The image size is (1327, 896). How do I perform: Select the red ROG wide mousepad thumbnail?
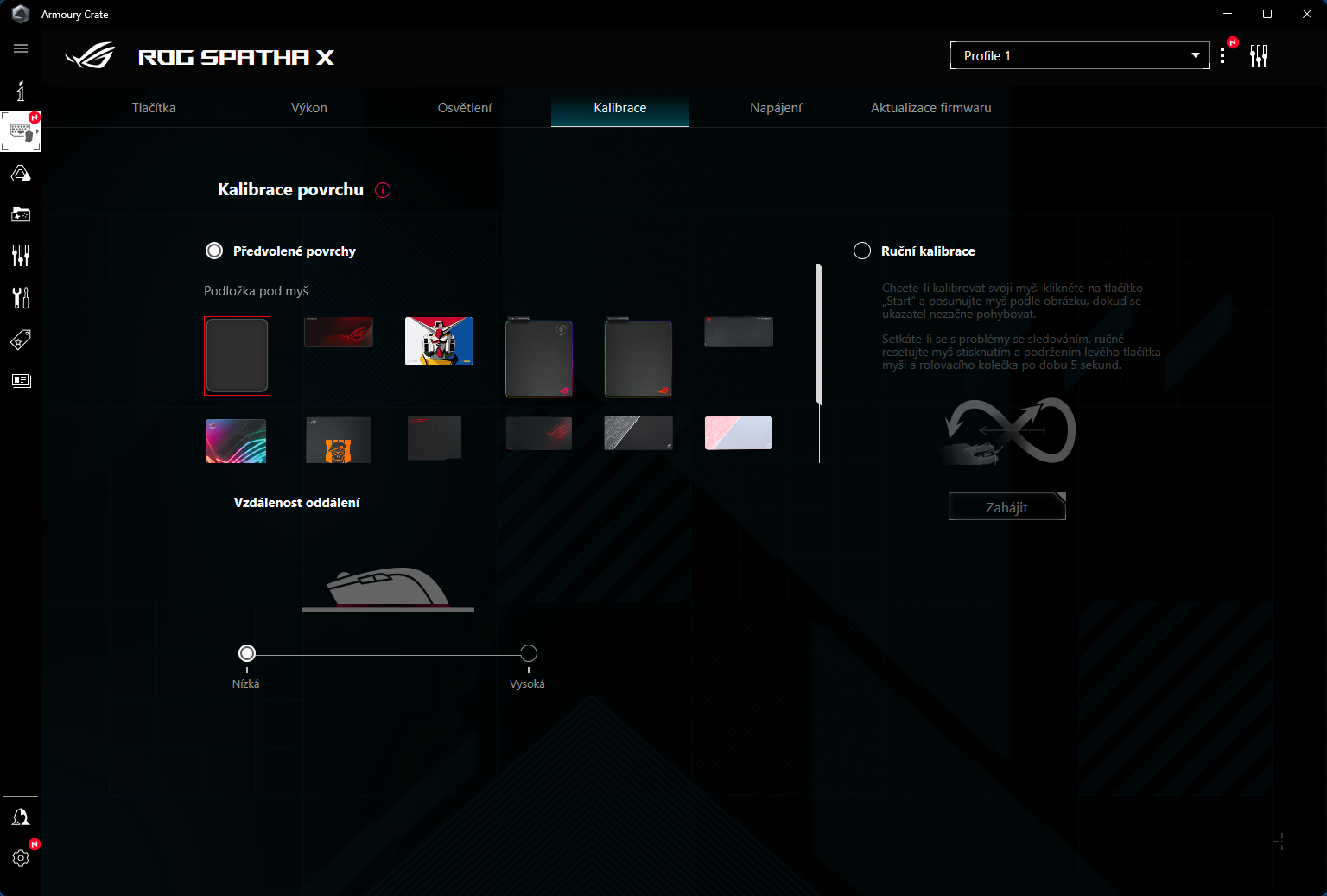click(x=339, y=332)
